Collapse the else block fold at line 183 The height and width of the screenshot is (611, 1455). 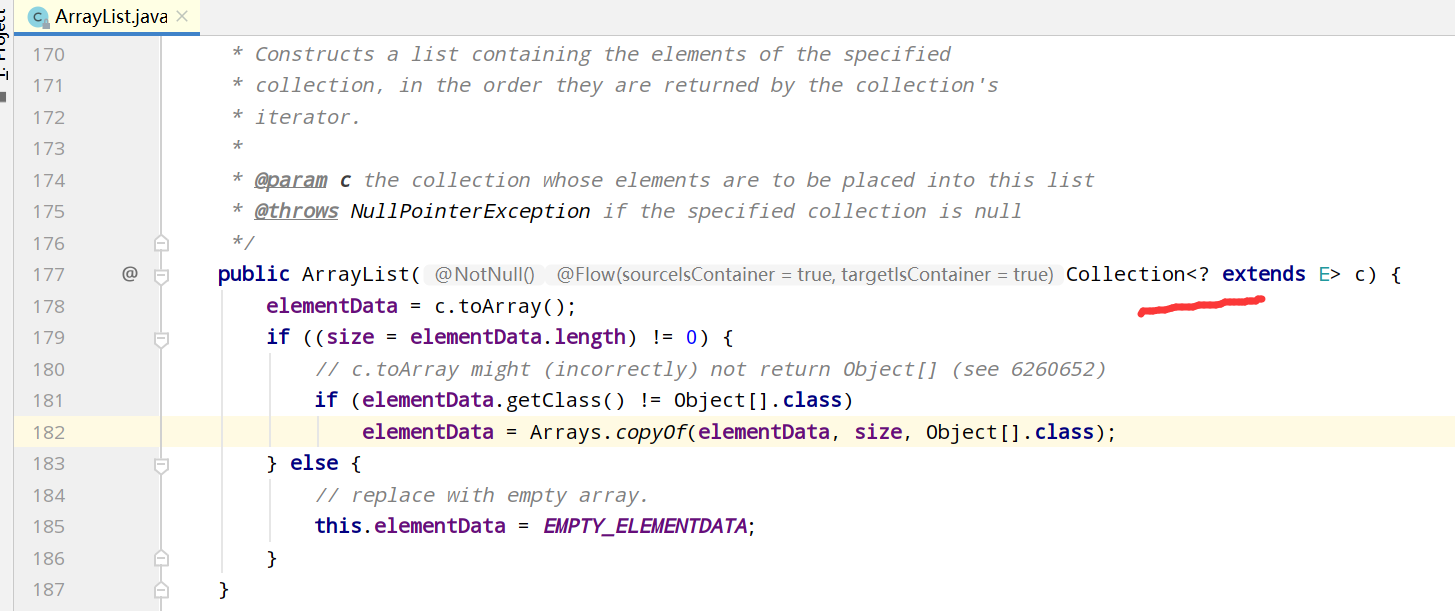pos(161,464)
